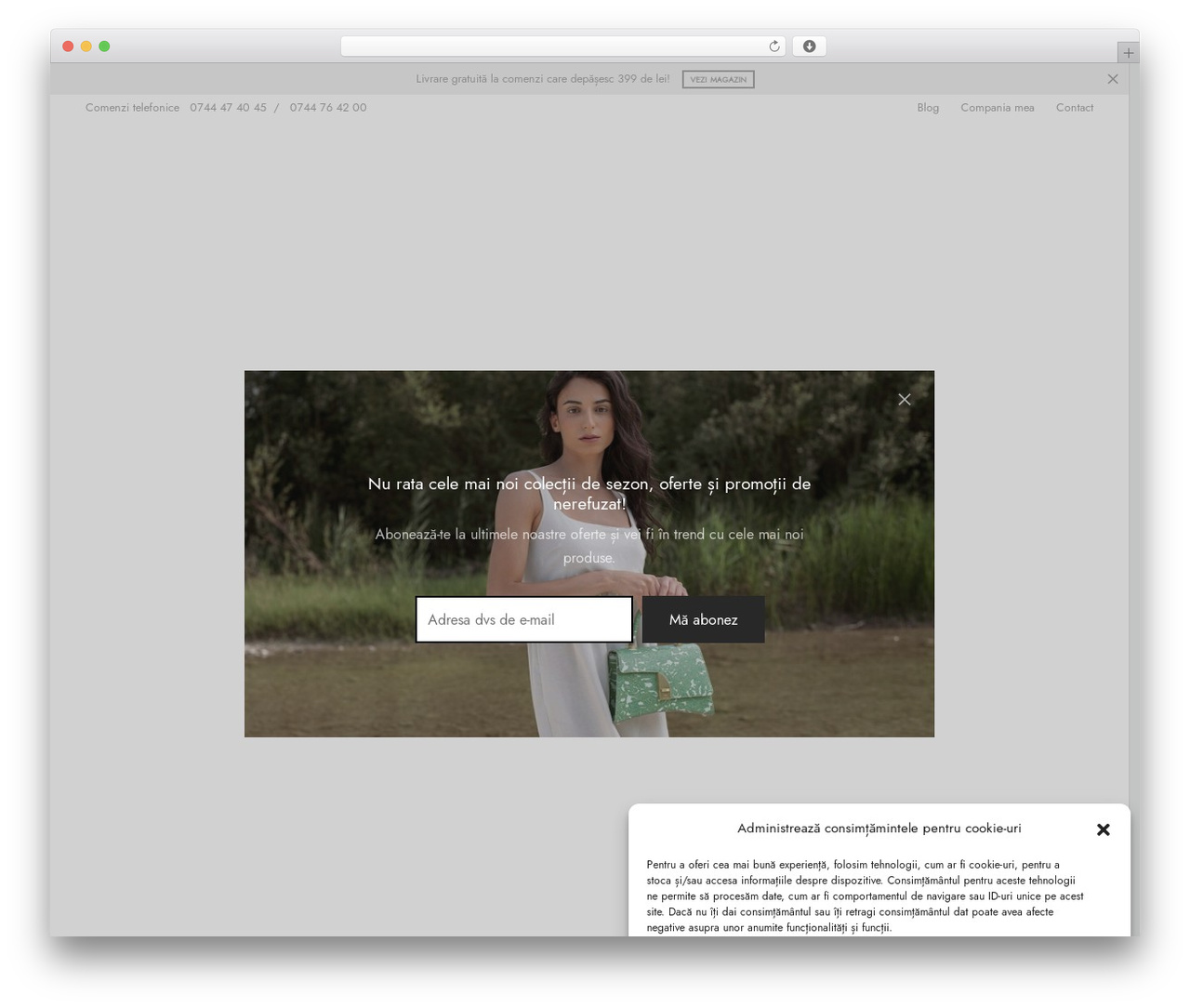Viewport: 1190px width, 1008px height.
Task: Click the macOS green fullscreen button
Action: tap(104, 46)
